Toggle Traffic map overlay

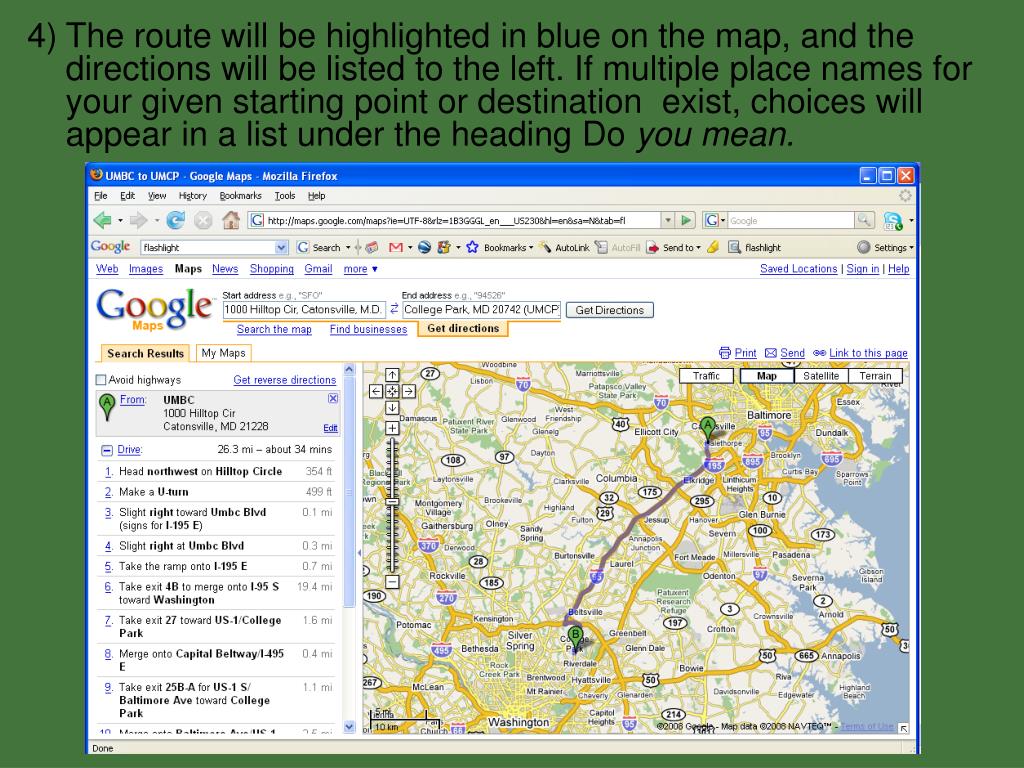click(x=706, y=376)
